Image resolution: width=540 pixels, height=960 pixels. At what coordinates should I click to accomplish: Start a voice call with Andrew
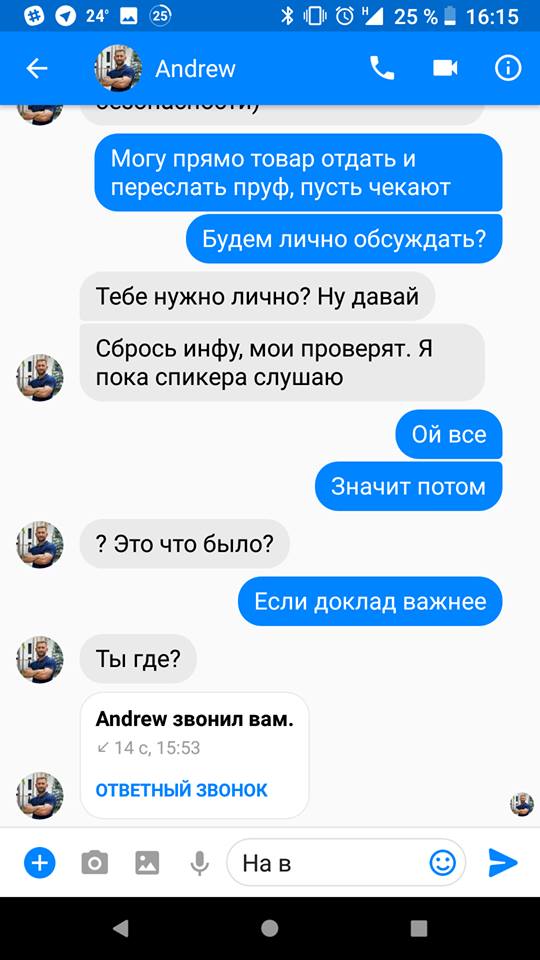click(x=382, y=68)
